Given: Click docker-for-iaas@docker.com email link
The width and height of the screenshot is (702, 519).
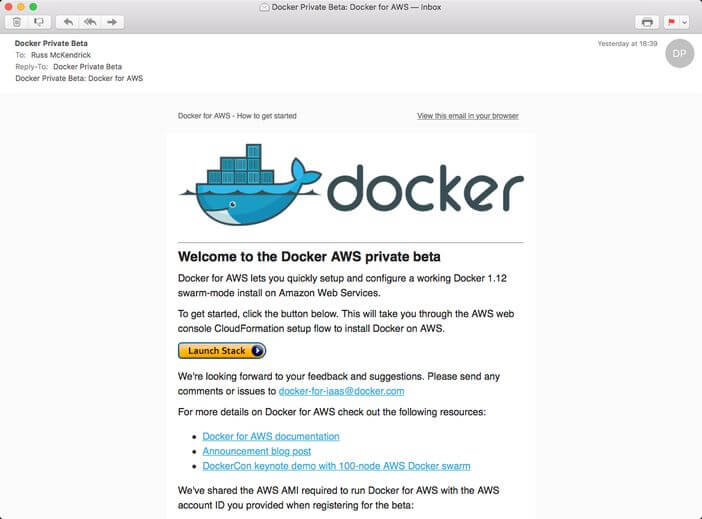Looking at the screenshot, I should (x=341, y=391).
